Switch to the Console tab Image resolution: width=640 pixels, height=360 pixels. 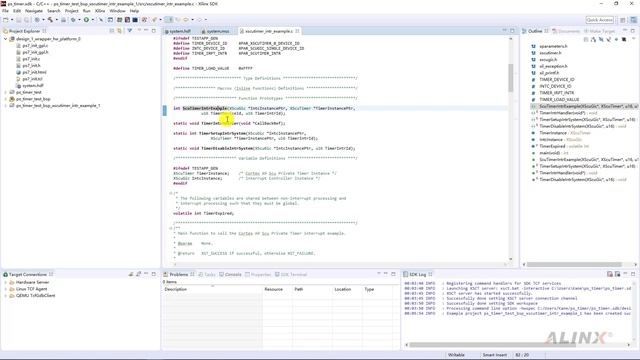coord(231,274)
